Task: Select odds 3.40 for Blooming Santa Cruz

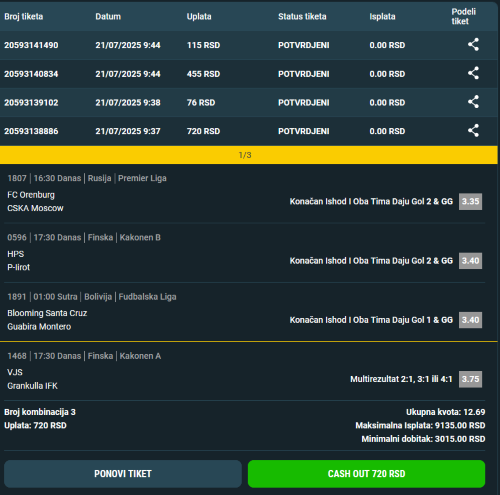Action: tap(470, 320)
